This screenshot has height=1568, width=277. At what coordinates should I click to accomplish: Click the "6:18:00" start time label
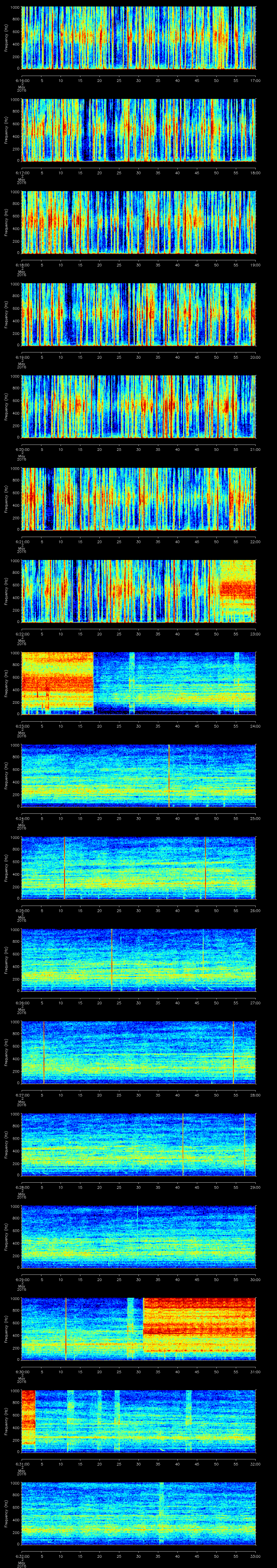click(22, 265)
